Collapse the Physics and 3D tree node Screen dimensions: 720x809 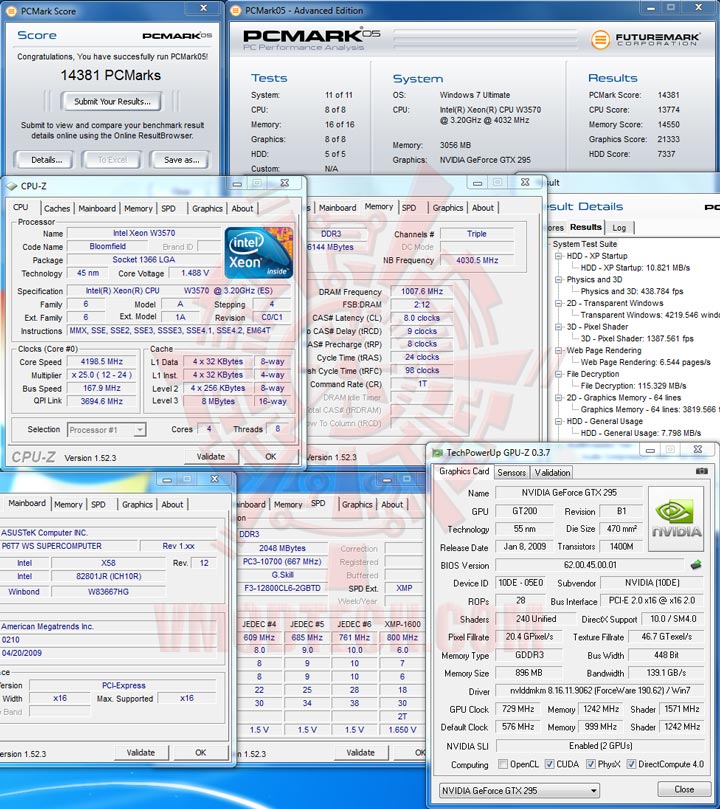pos(558,280)
